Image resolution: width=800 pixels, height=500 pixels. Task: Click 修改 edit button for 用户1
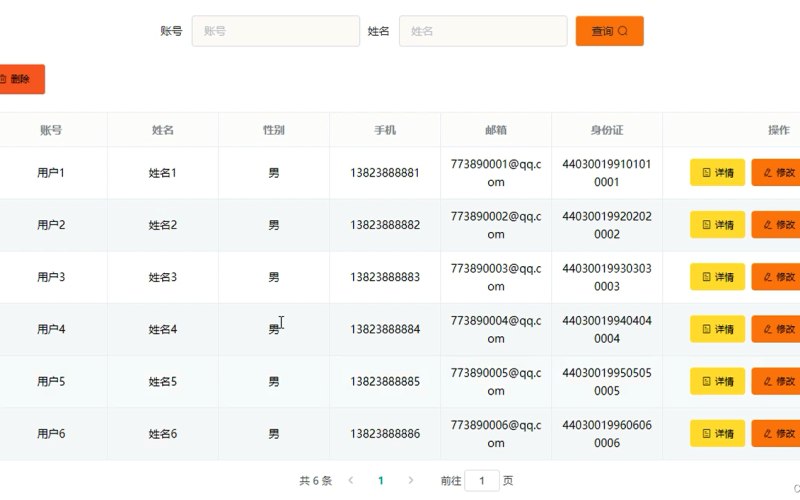(776, 173)
